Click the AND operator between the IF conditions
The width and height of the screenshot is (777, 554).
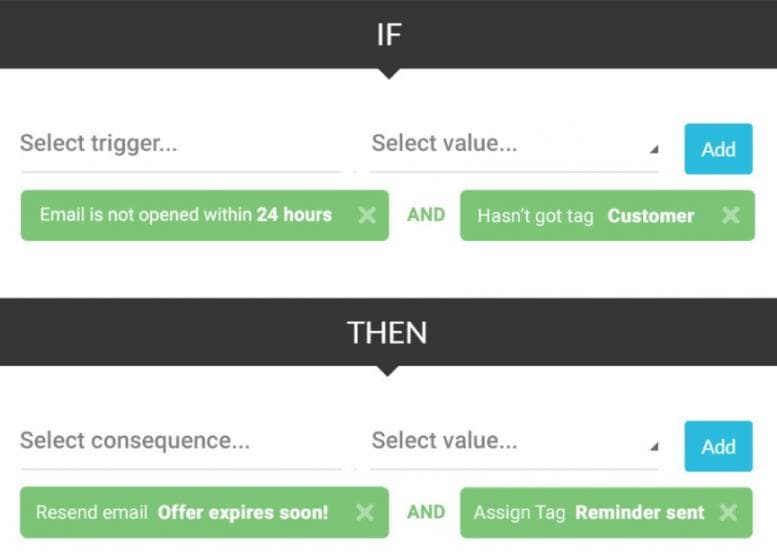click(426, 215)
